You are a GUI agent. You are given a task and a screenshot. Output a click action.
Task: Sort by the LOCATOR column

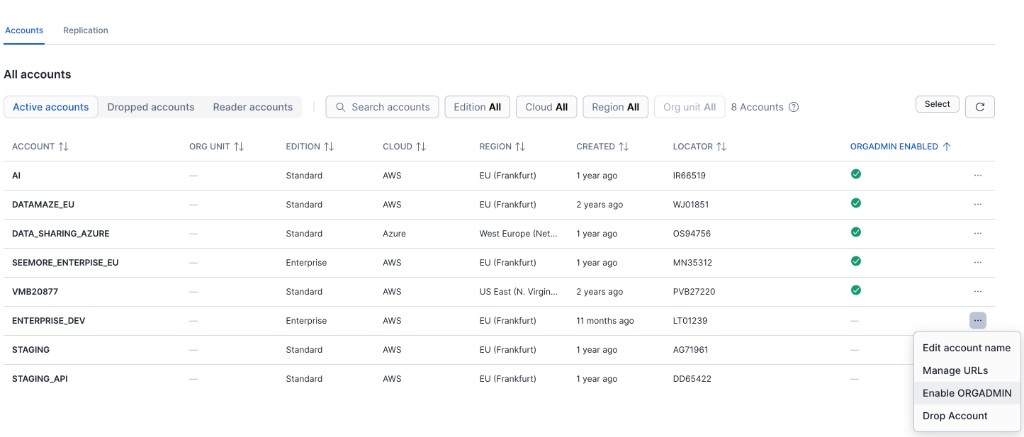pyautogui.click(x=699, y=147)
